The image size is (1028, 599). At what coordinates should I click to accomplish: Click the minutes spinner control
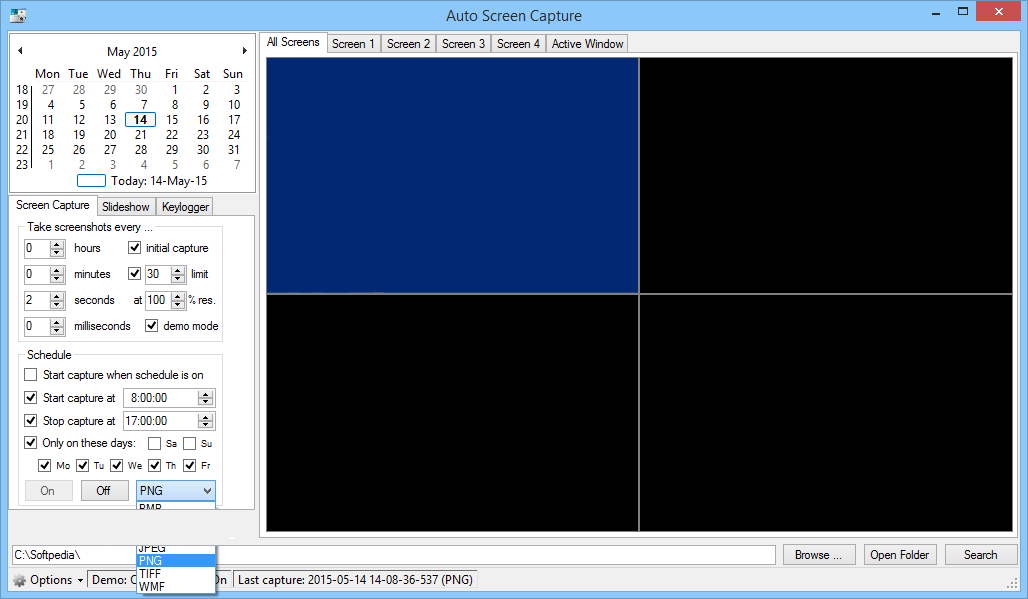(57, 274)
